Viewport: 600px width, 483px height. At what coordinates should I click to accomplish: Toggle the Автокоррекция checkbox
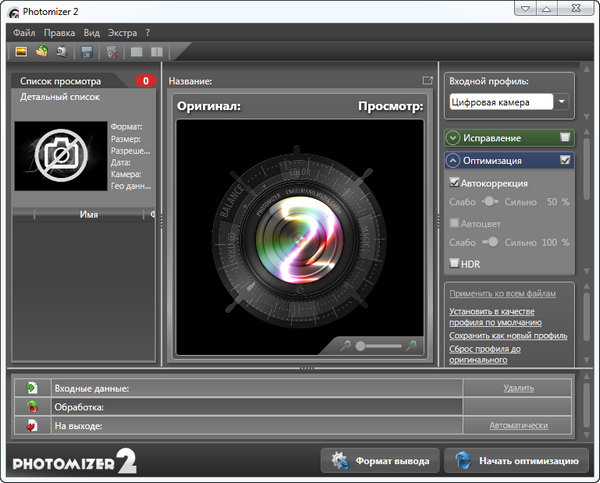[x=454, y=182]
